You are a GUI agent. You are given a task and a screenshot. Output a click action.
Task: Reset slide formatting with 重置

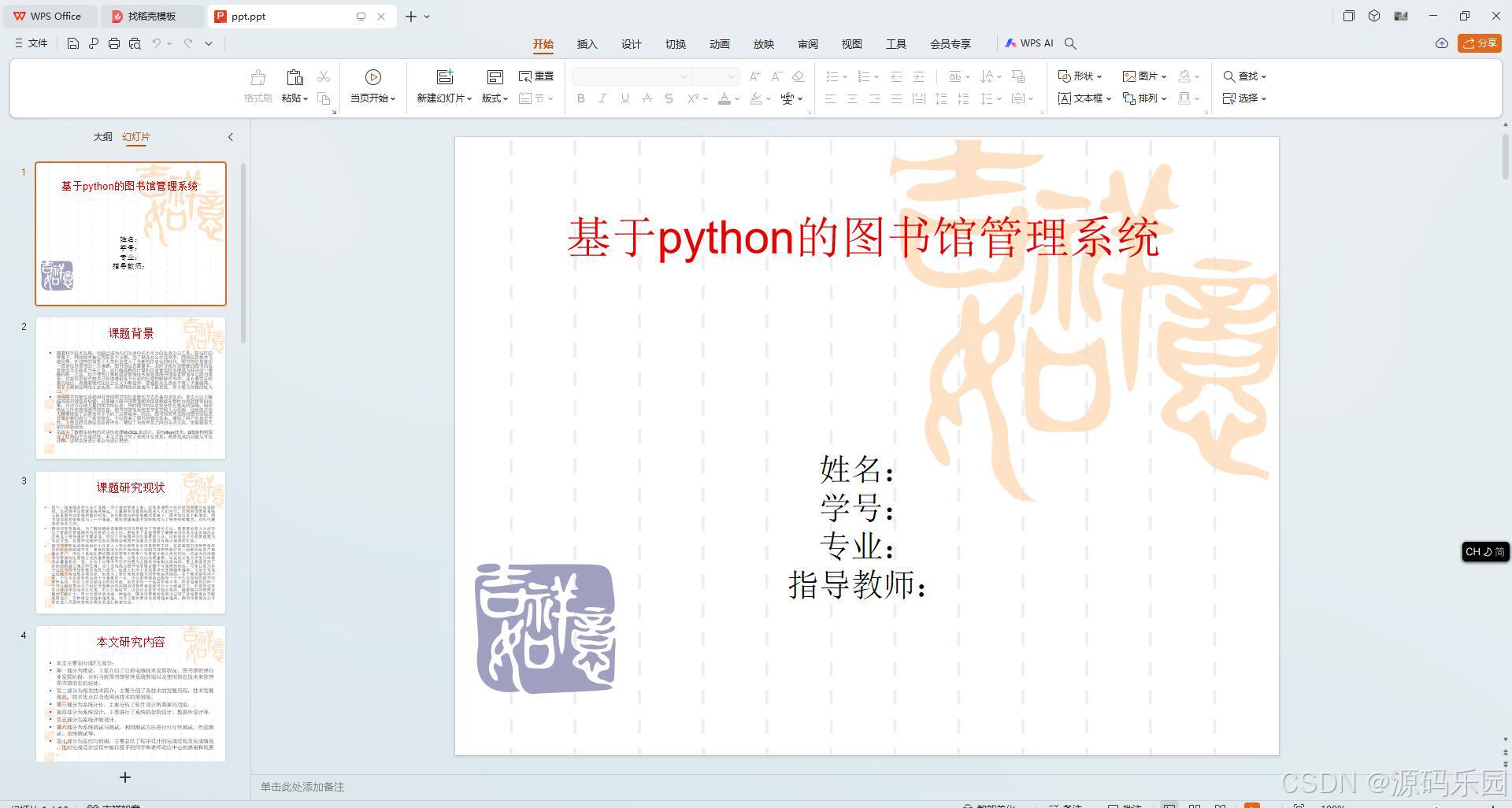(536, 76)
